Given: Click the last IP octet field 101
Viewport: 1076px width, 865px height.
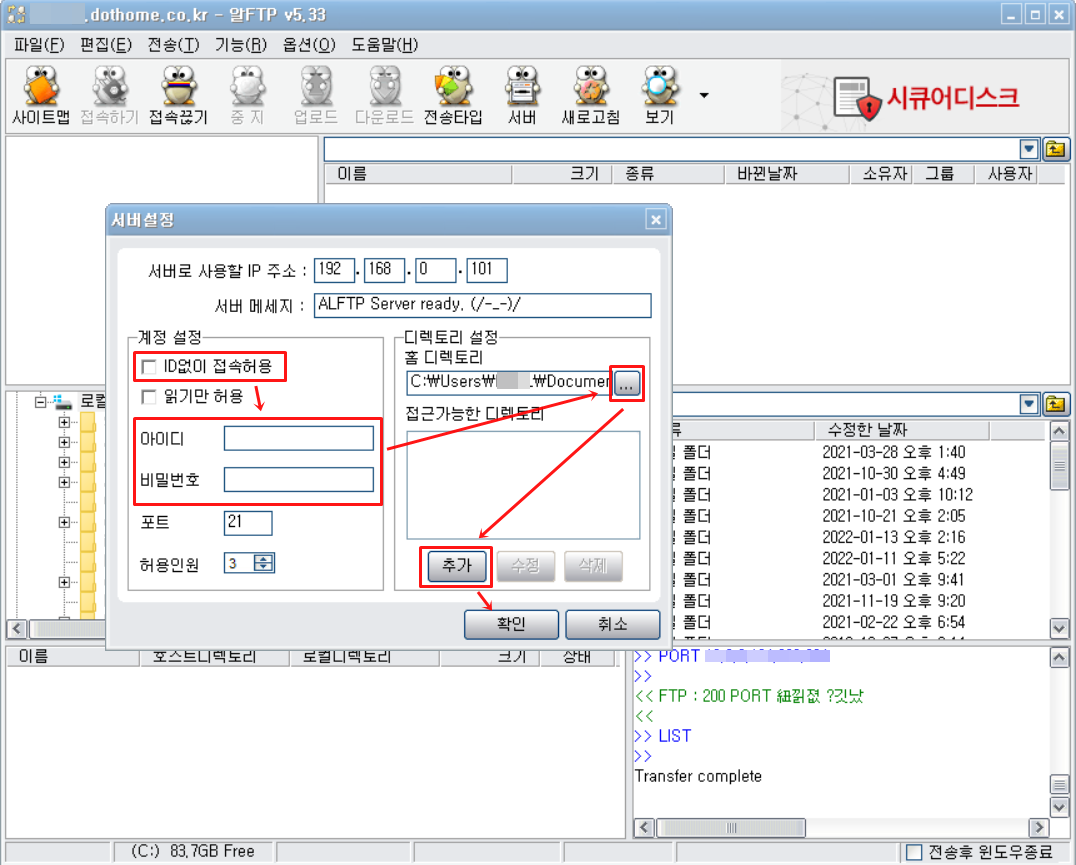Looking at the screenshot, I should [487, 270].
